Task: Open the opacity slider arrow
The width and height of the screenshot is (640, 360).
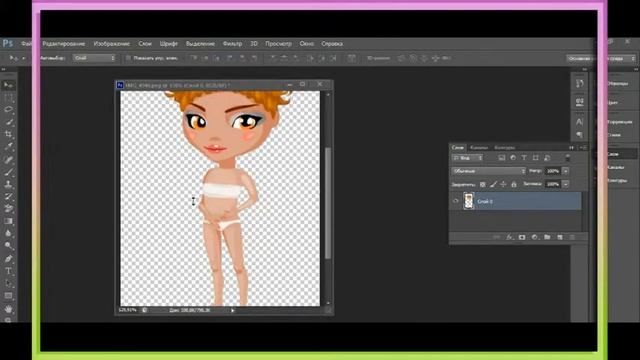Action: tap(565, 171)
